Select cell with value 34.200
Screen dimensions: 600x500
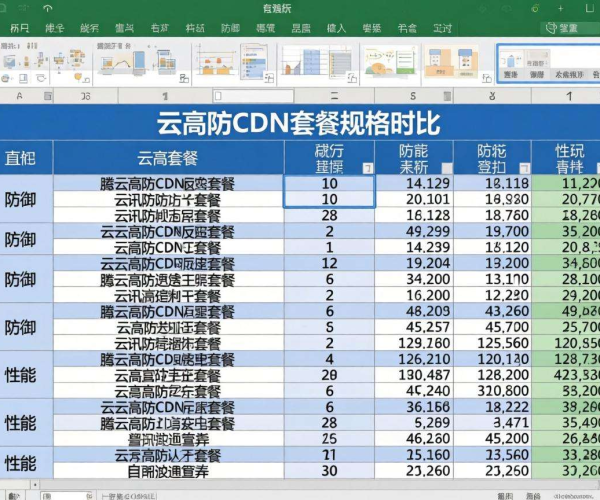coord(414,279)
